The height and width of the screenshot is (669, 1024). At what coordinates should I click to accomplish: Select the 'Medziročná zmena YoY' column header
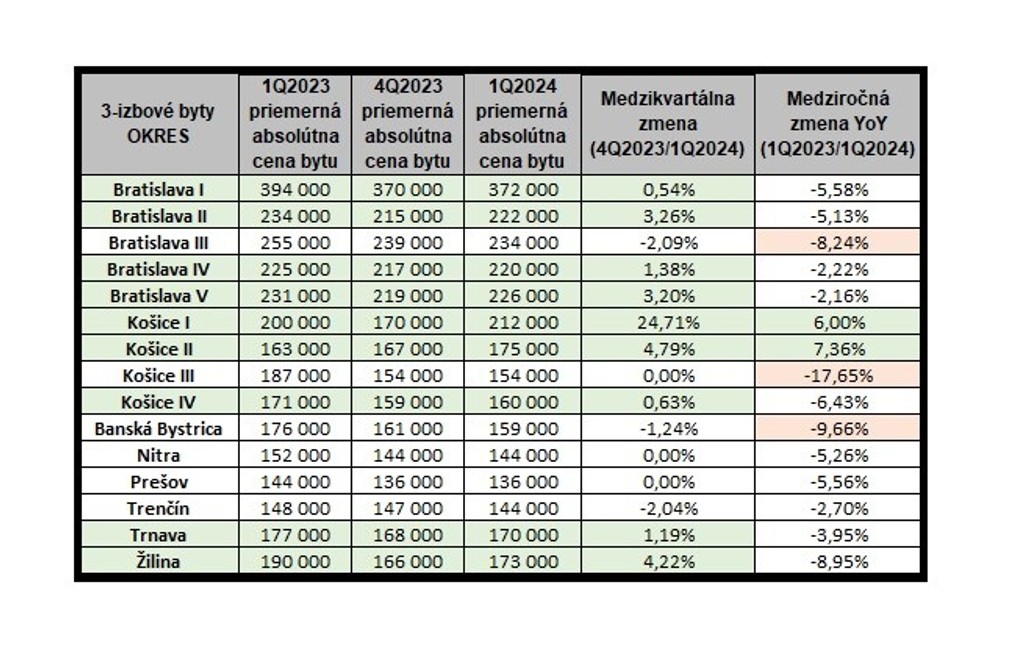(x=837, y=124)
